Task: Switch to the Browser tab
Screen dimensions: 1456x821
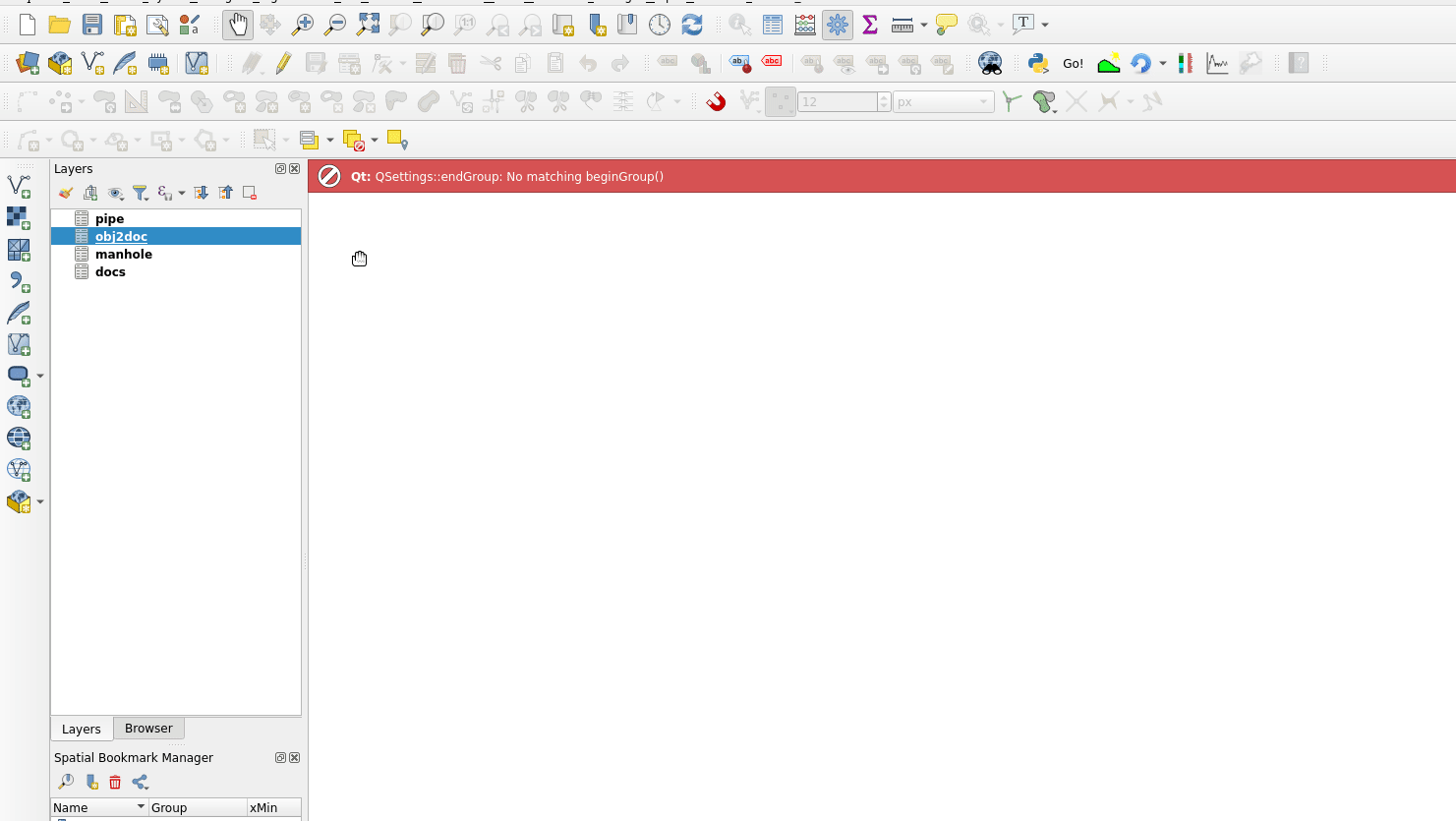Action: coord(148,729)
